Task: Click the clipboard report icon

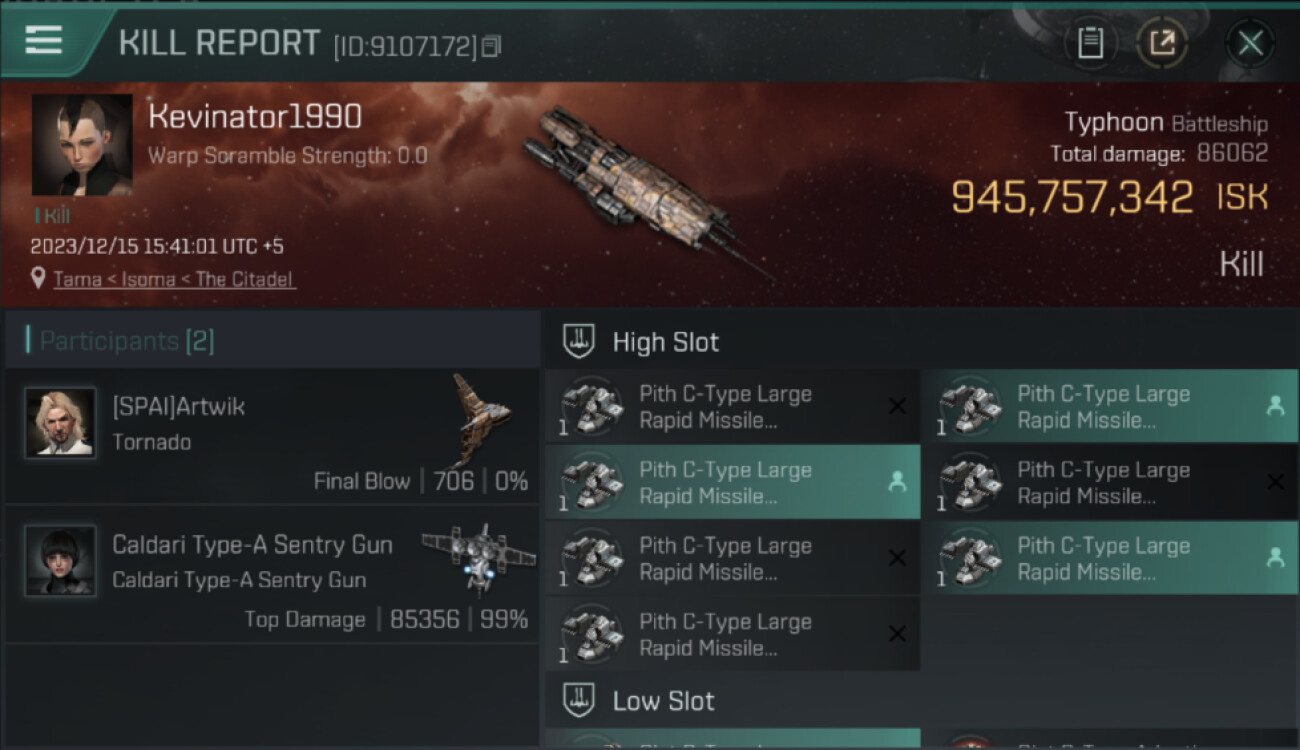Action: [x=1090, y=43]
